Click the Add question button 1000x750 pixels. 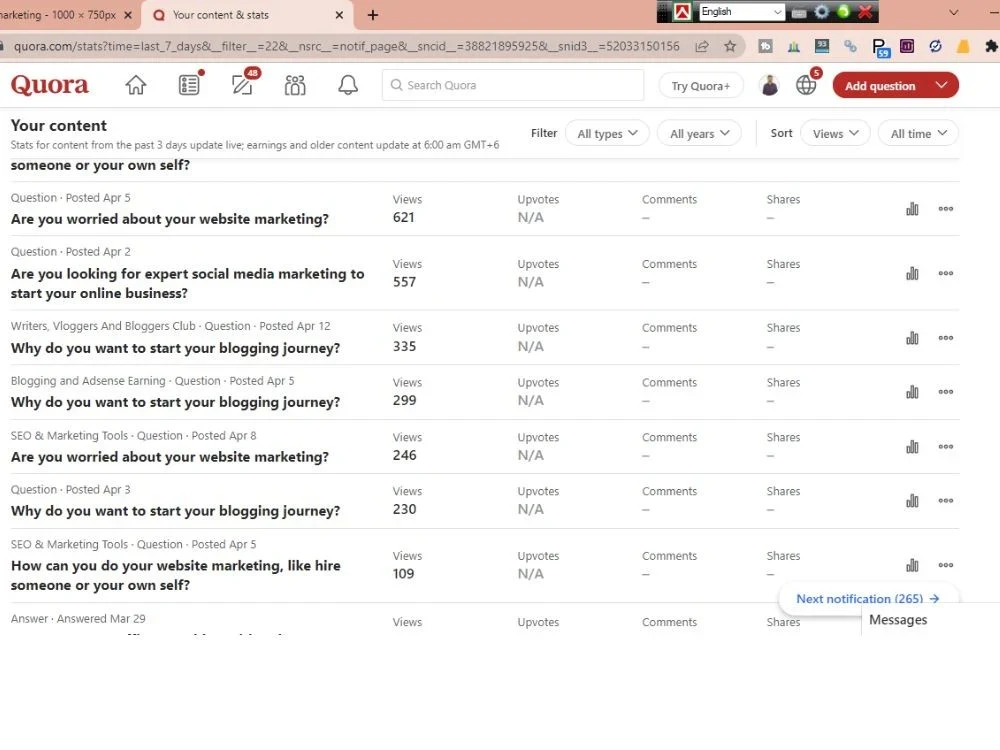(x=880, y=85)
